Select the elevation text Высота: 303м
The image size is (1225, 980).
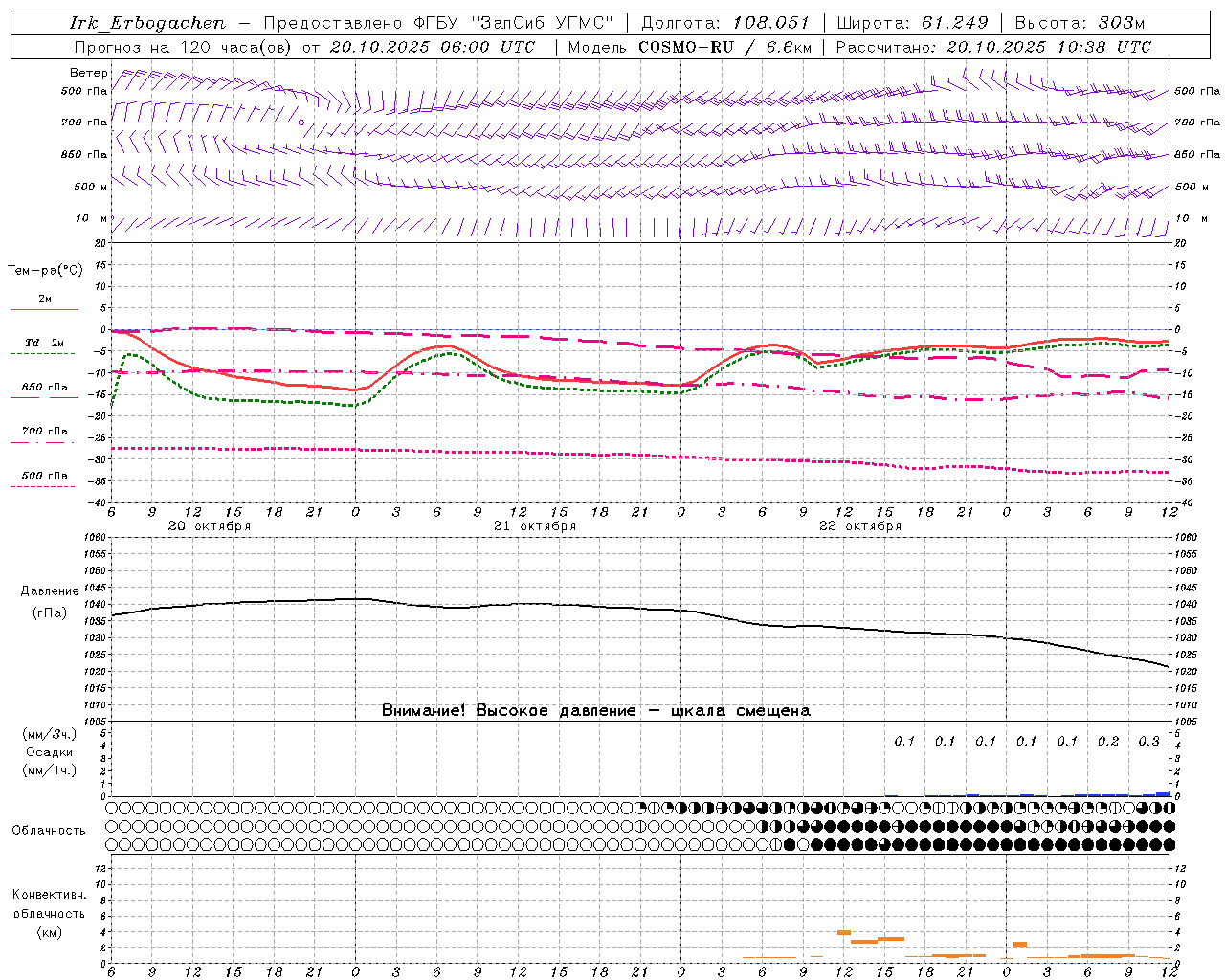1080,23
